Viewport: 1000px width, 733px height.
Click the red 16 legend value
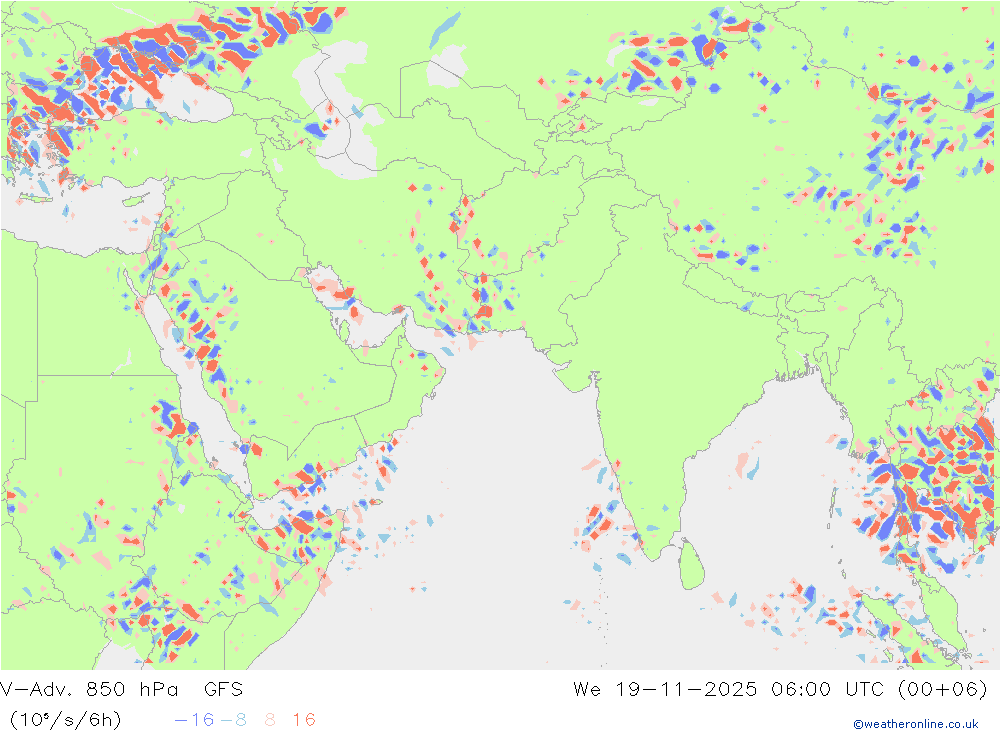click(x=304, y=720)
